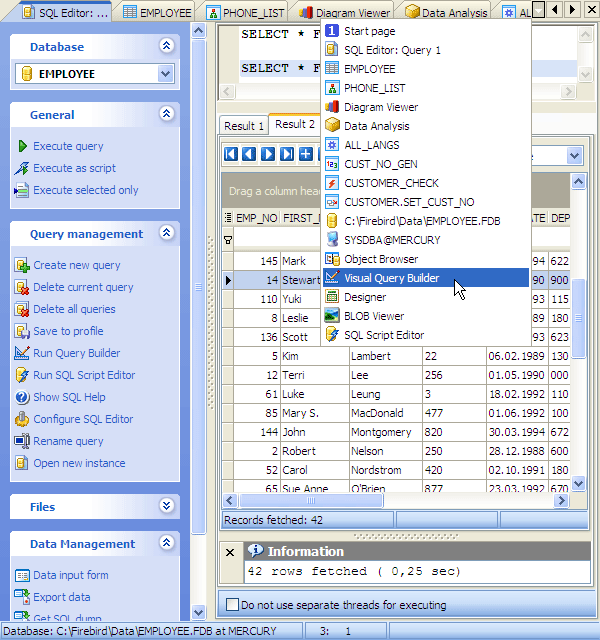Choose Start page in window list
The width and height of the screenshot is (600, 640).
[x=426, y=31]
